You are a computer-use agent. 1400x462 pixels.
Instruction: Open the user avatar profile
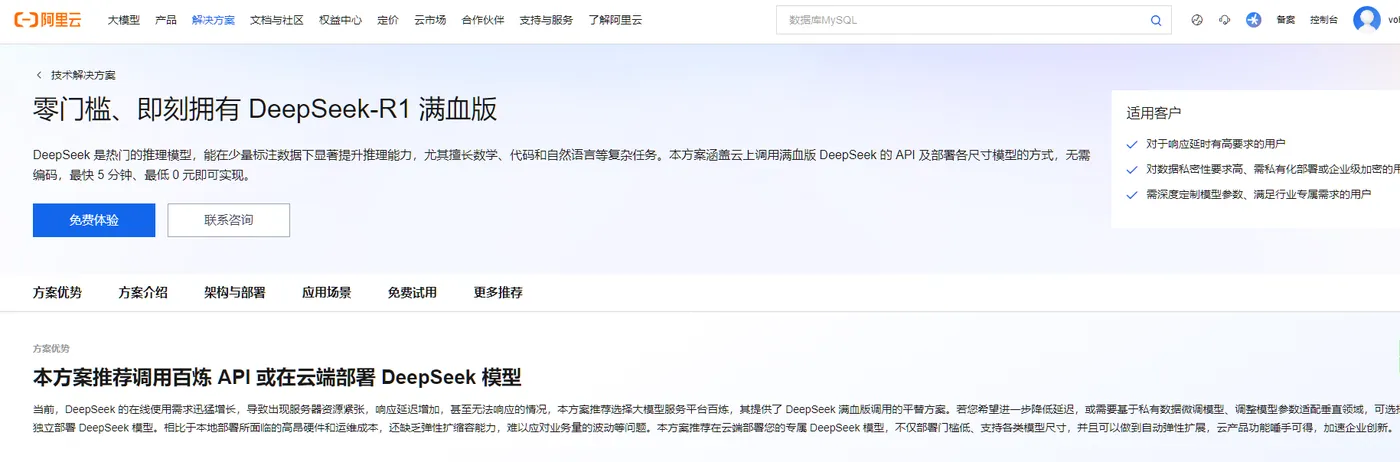1367,20
